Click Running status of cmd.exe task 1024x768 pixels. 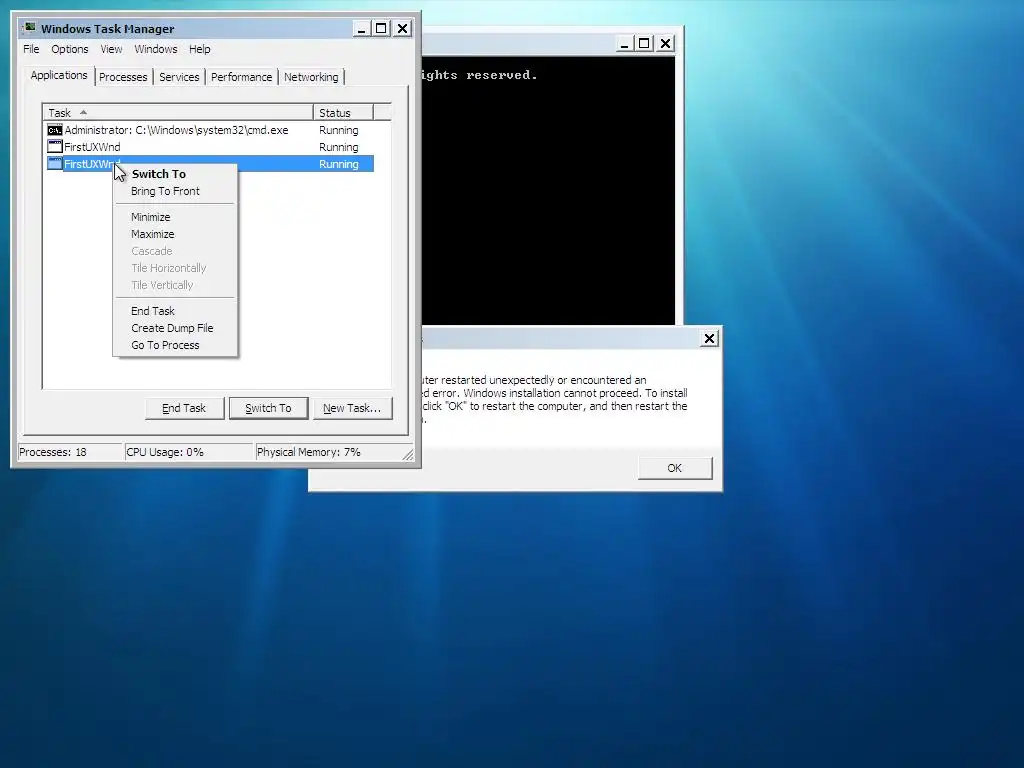[x=338, y=130]
